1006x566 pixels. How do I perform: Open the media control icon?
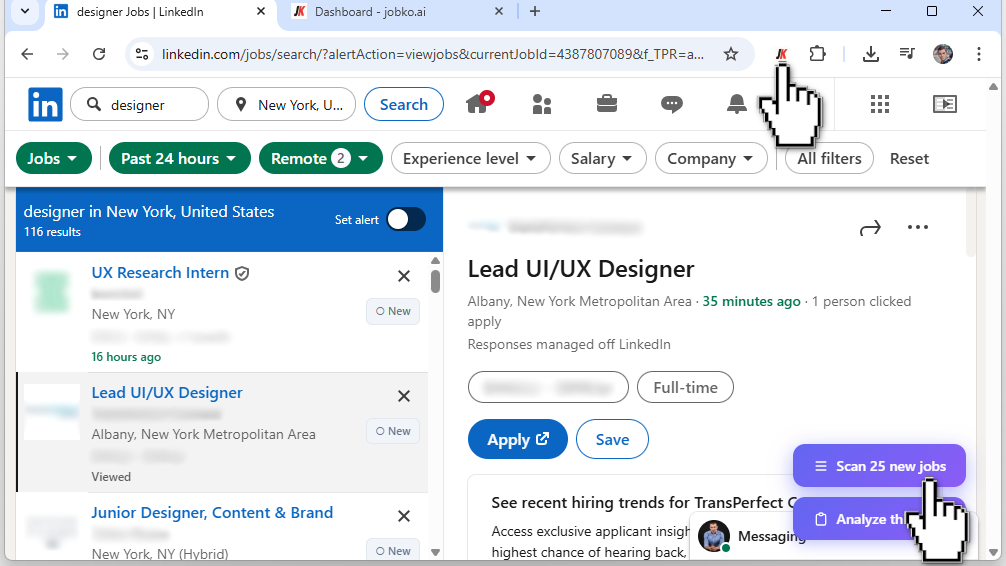[907, 53]
